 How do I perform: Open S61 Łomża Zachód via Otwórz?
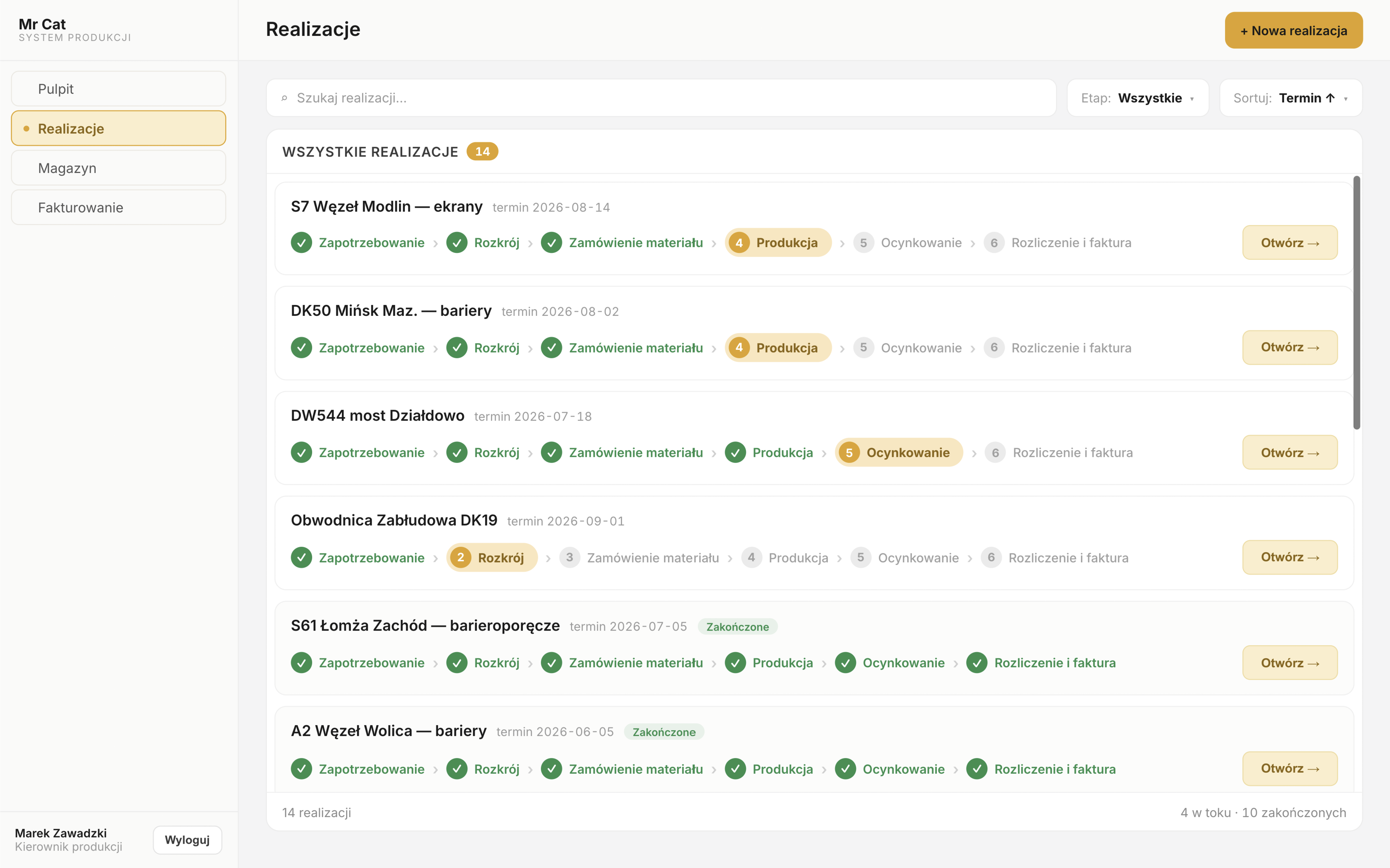[1290, 663]
